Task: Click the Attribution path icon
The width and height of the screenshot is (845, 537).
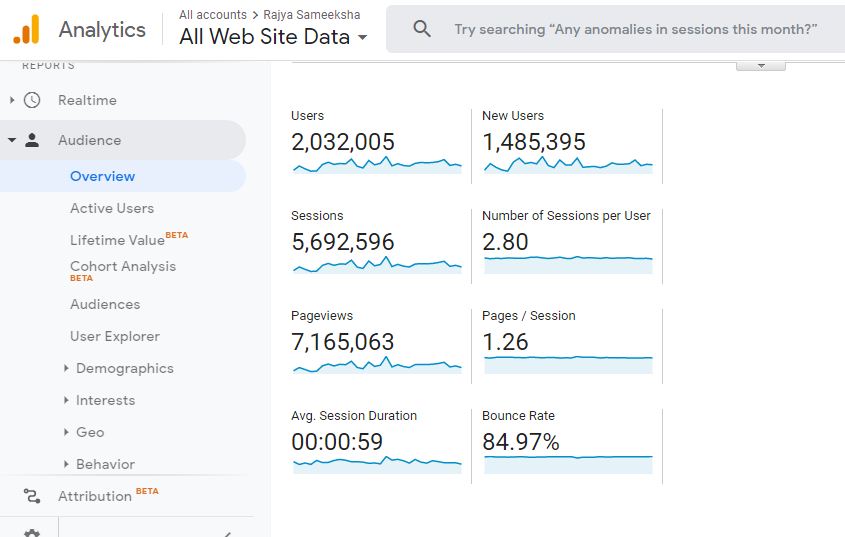Action: [32, 495]
